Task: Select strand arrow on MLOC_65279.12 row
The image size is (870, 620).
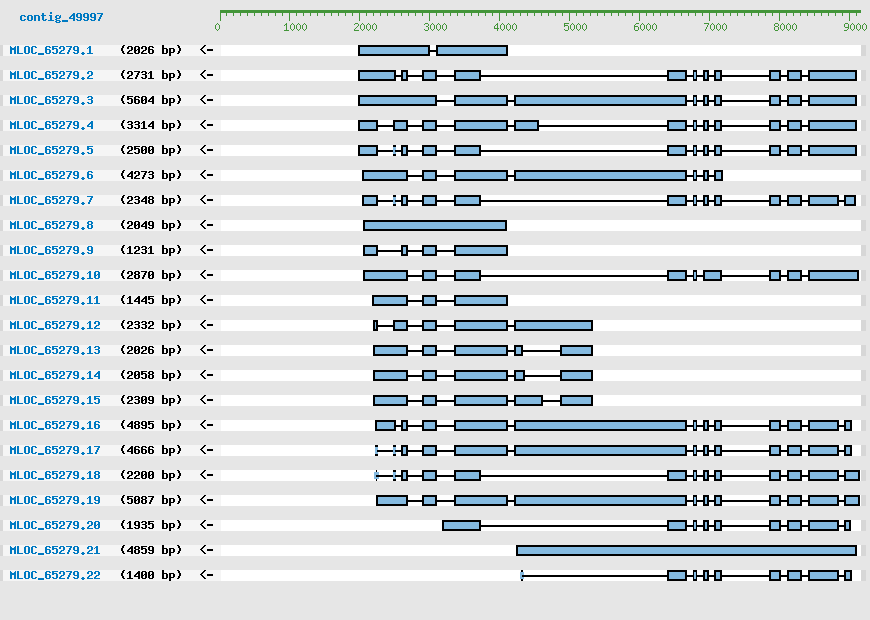Action: [x=207, y=325]
